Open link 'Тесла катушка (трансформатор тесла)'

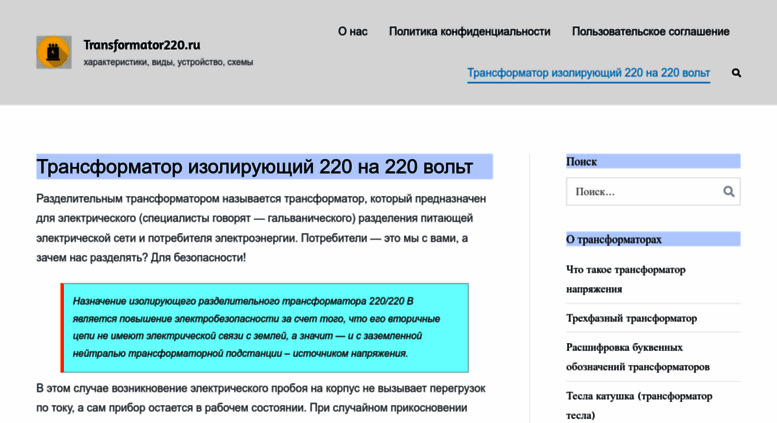click(x=639, y=405)
